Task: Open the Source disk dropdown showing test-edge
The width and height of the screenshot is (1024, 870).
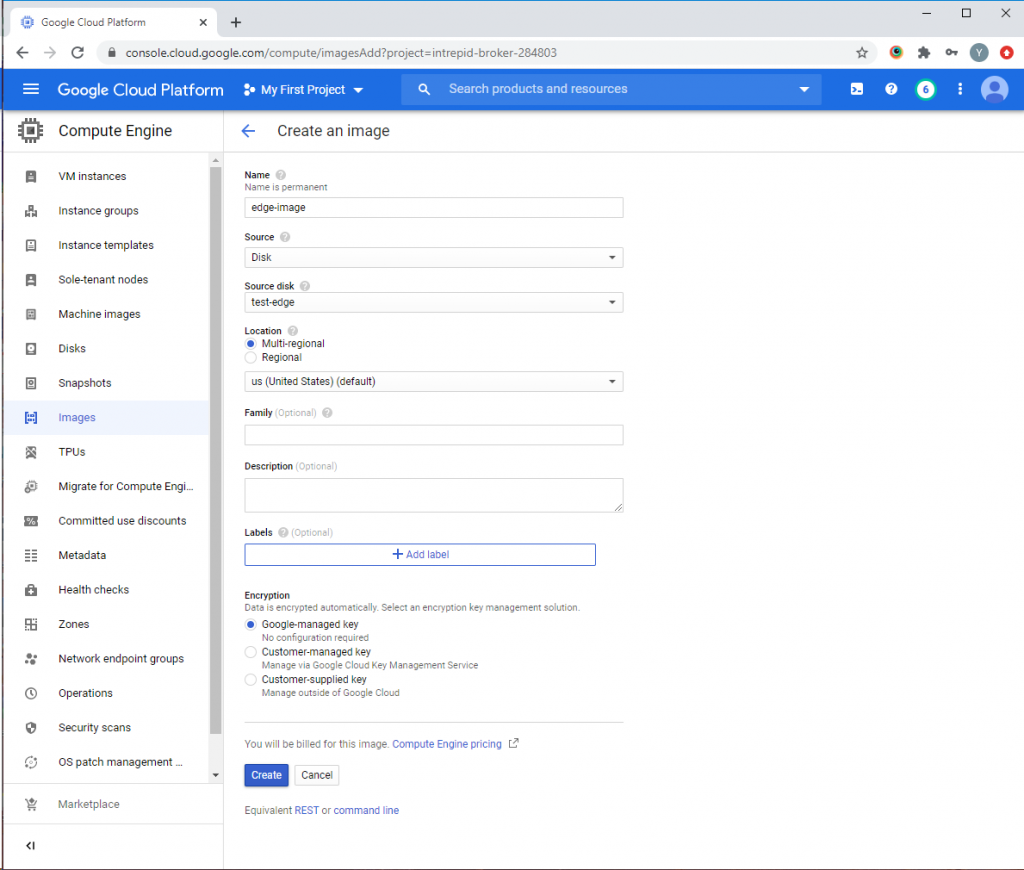Action: coord(434,302)
